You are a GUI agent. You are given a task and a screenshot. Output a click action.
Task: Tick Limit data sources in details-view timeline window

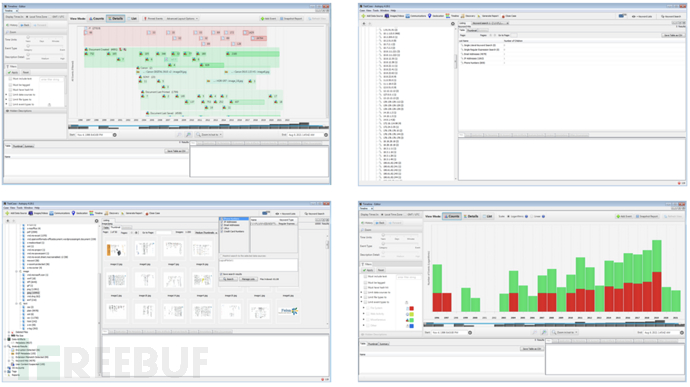coord(11,95)
